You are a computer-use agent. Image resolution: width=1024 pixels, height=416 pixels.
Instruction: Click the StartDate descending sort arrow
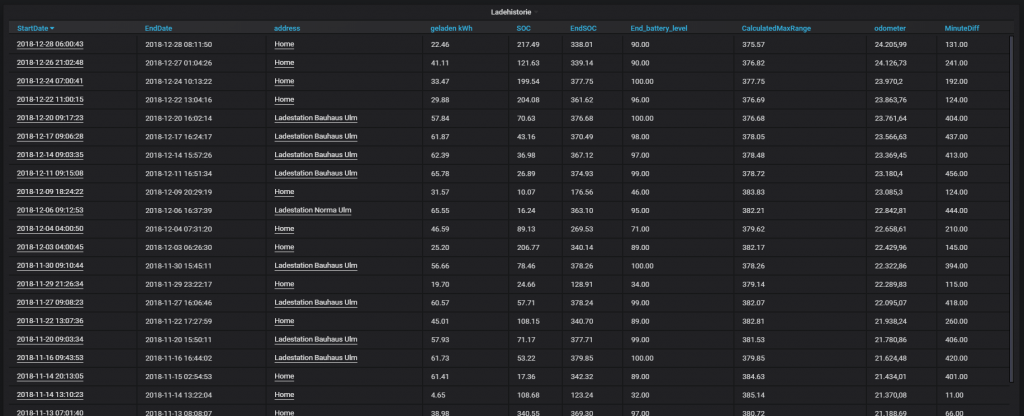pyautogui.click(x=52, y=28)
